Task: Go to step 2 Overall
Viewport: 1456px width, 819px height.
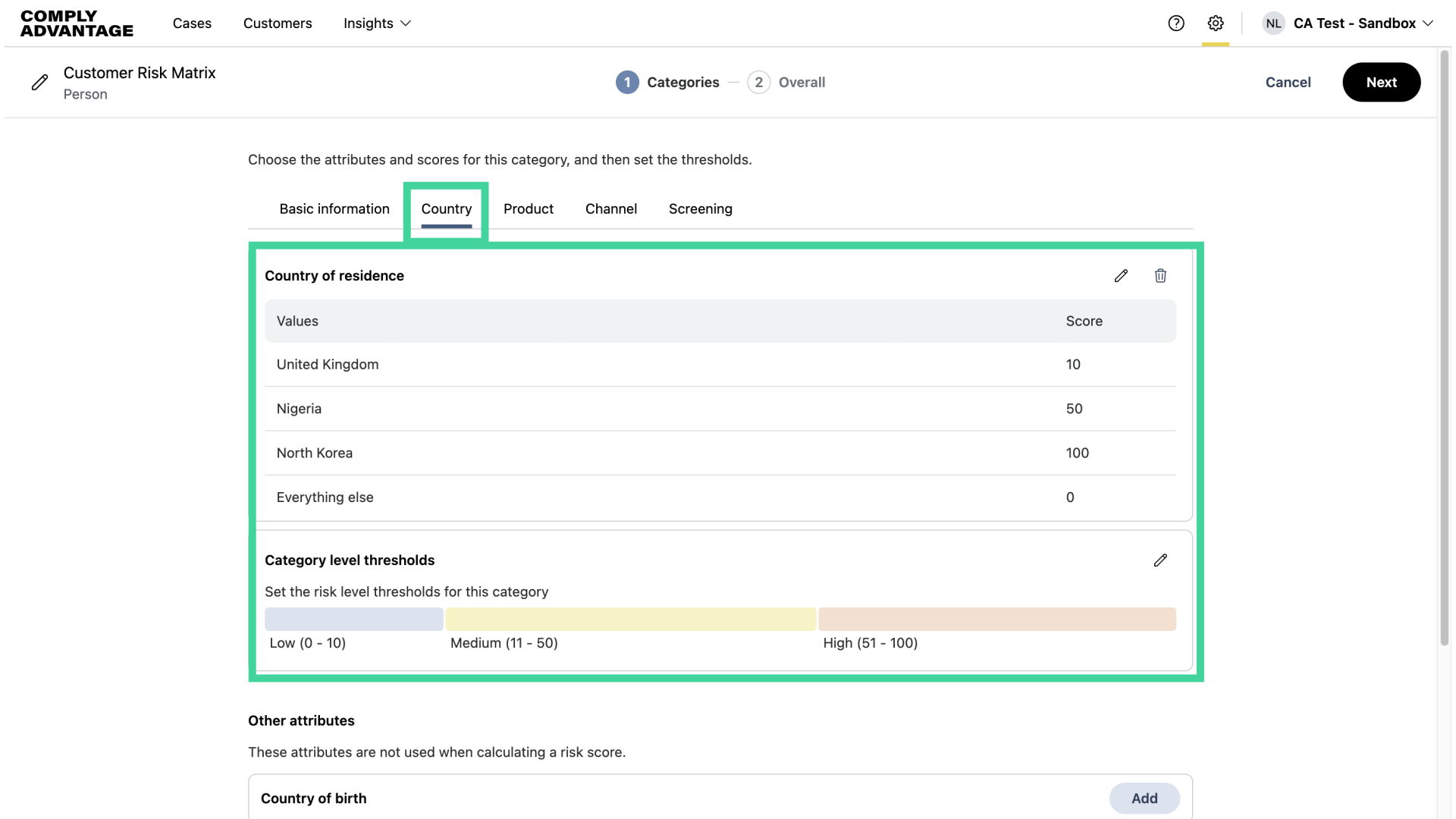Action: [x=787, y=82]
